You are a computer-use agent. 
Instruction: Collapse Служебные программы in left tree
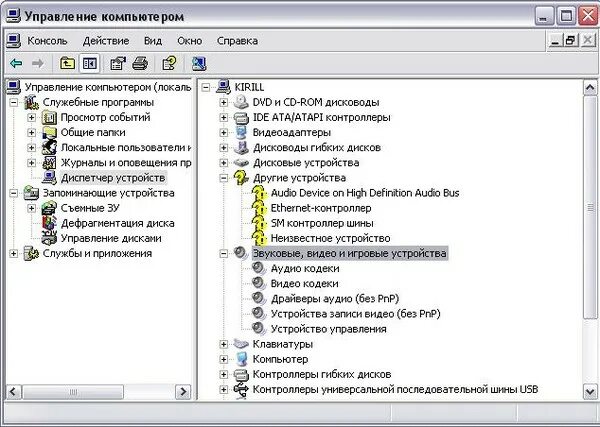pyautogui.click(x=14, y=103)
